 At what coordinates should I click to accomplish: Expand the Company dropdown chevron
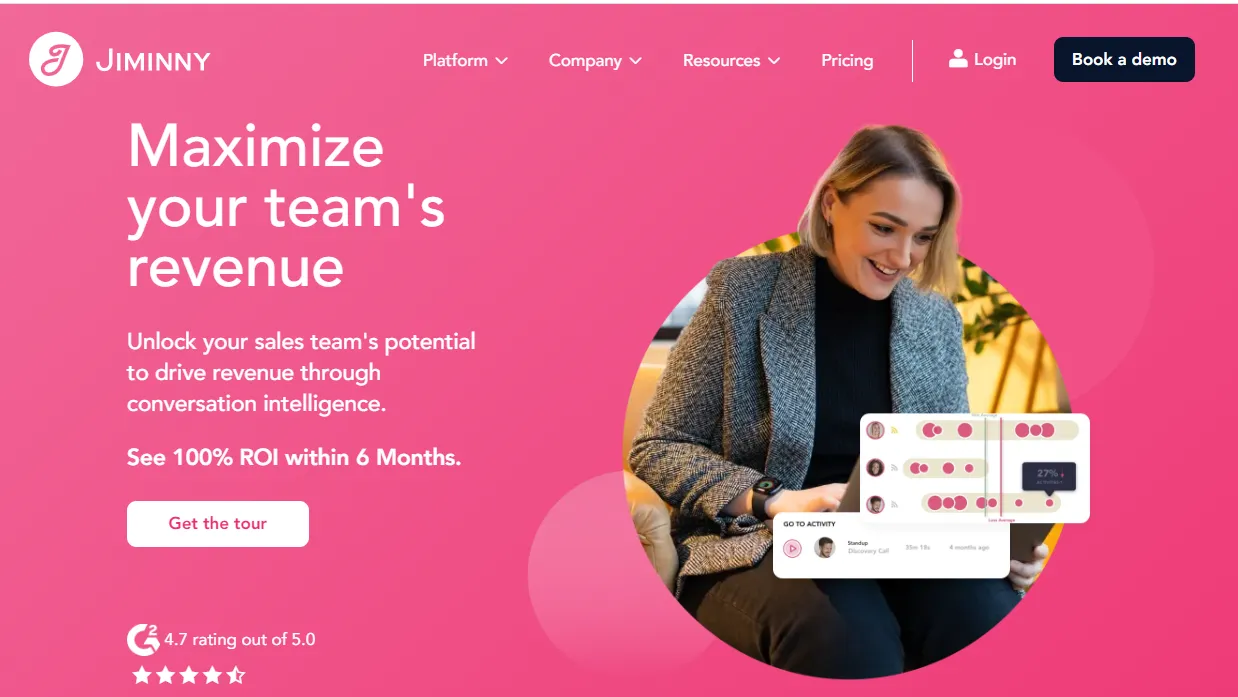click(635, 61)
